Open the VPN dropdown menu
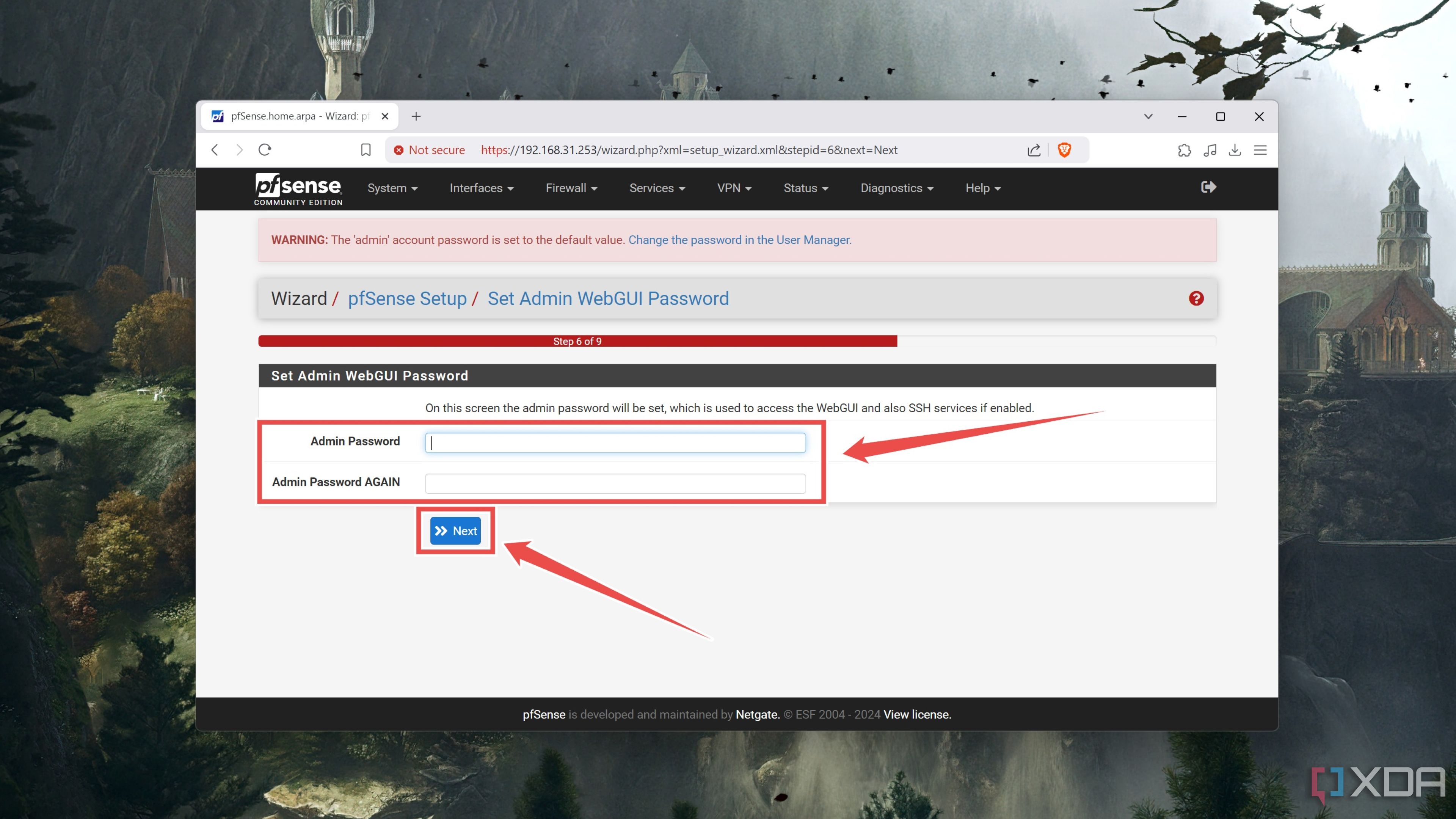This screenshot has width=1456, height=819. pos(733,188)
